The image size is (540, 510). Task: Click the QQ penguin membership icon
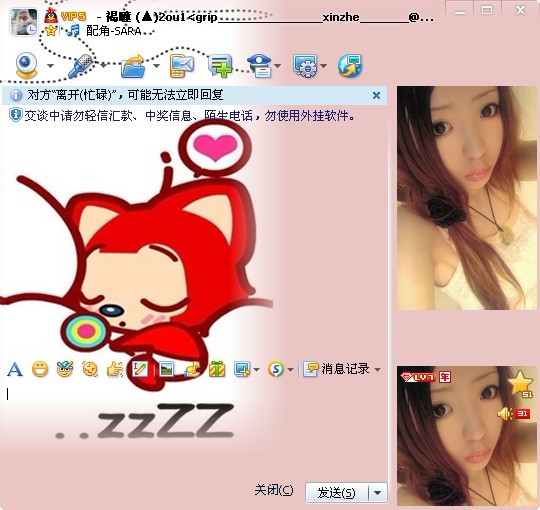(51, 15)
